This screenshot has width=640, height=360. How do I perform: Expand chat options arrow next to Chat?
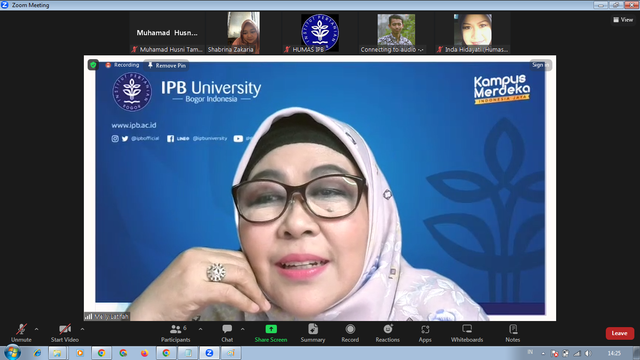point(242,329)
